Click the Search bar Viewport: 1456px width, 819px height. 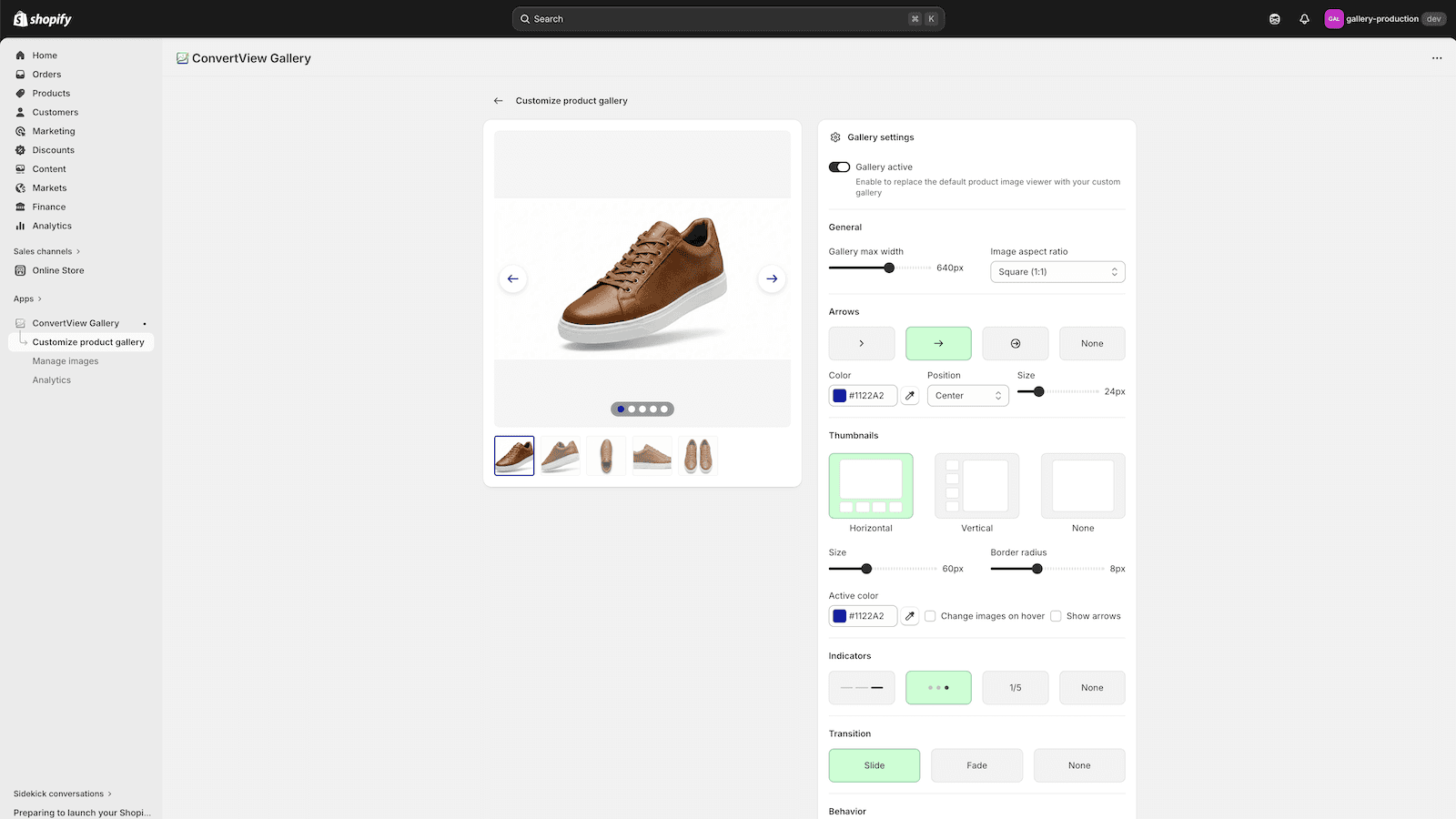728,19
